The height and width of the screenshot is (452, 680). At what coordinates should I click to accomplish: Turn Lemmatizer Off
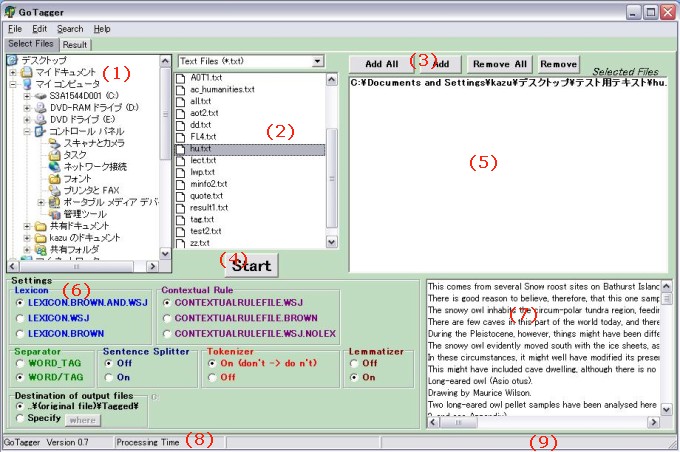click(354, 364)
